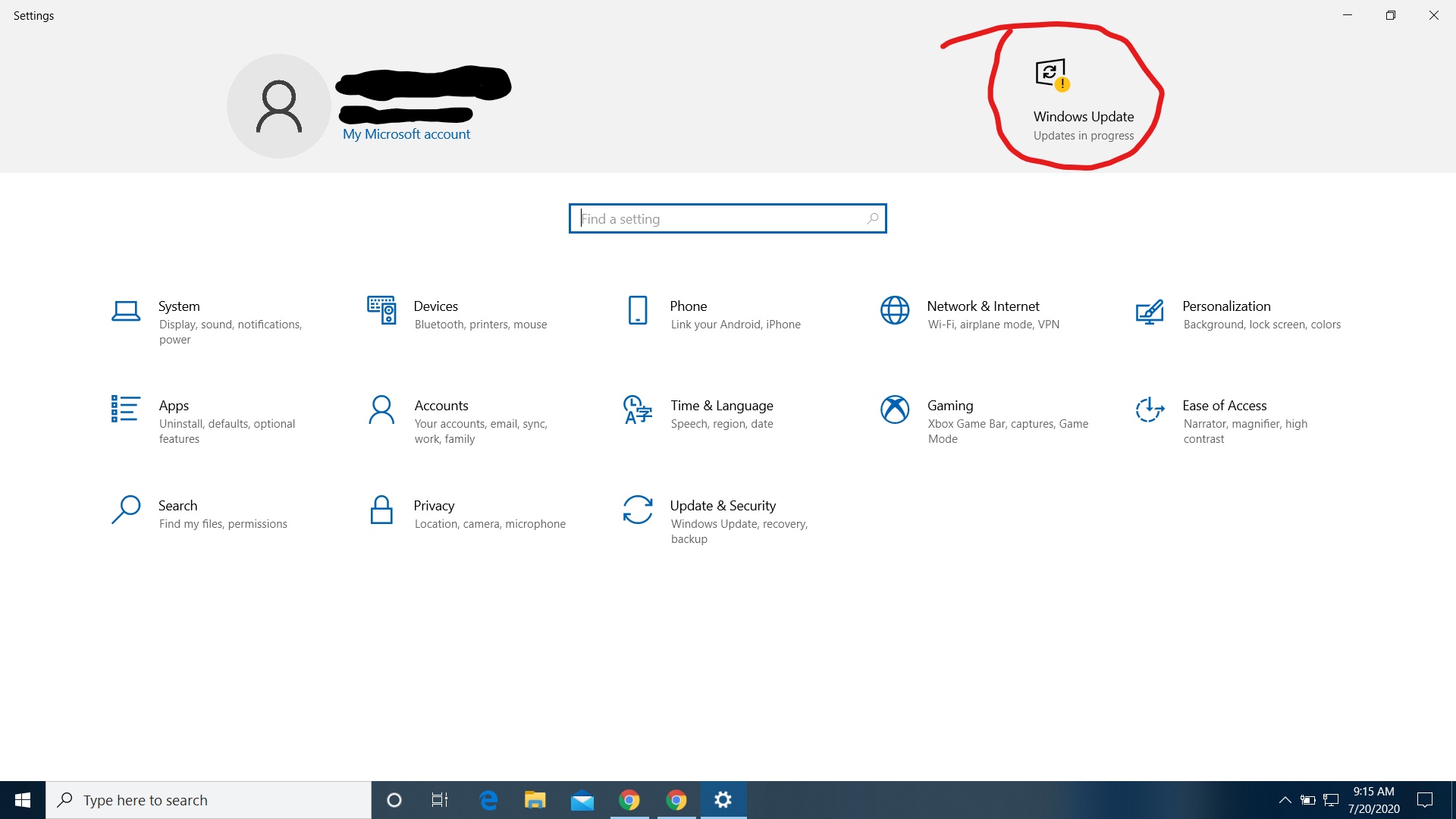Open the System settings laptop icon
Image resolution: width=1456 pixels, height=819 pixels.
pos(126,311)
